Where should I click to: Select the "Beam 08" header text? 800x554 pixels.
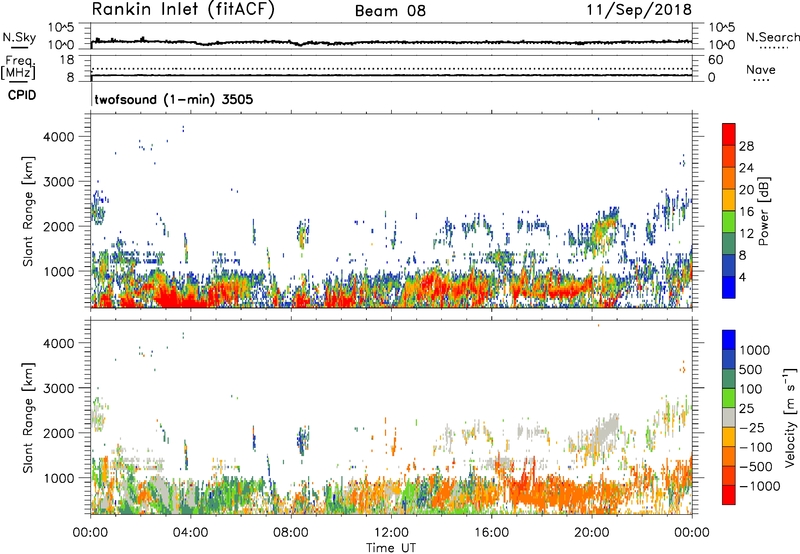click(390, 11)
